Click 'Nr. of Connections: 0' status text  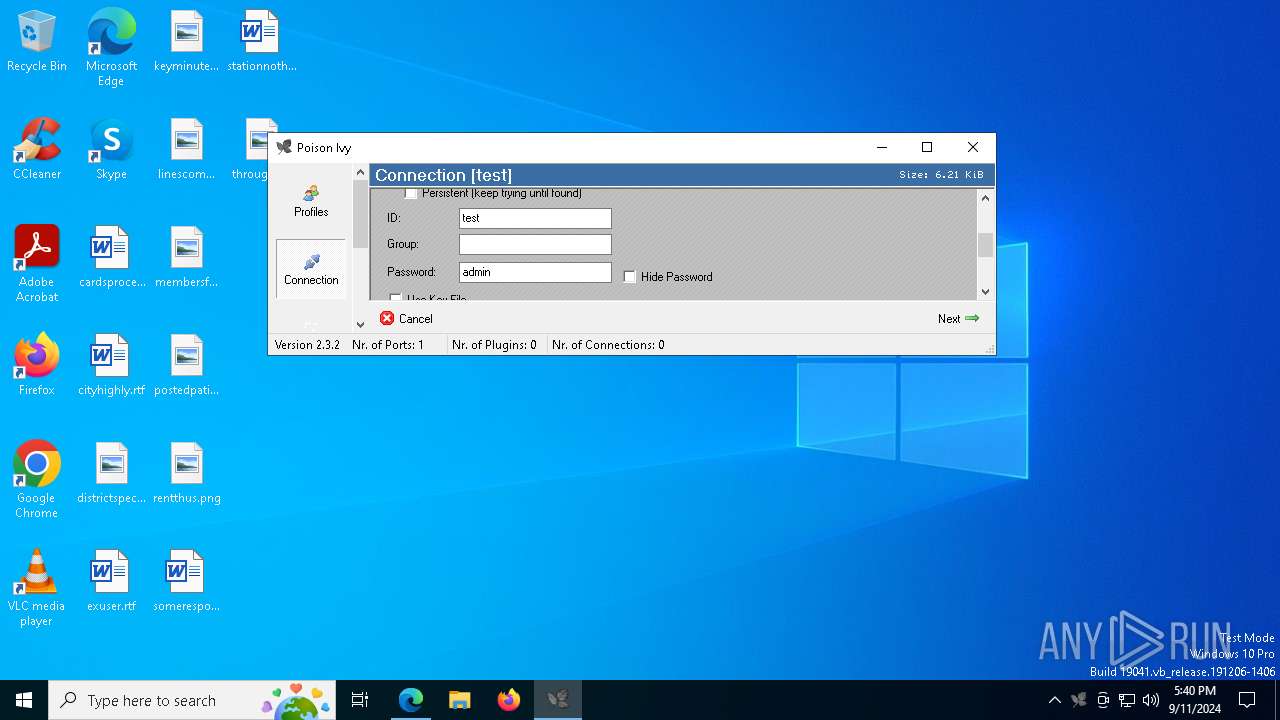click(608, 345)
